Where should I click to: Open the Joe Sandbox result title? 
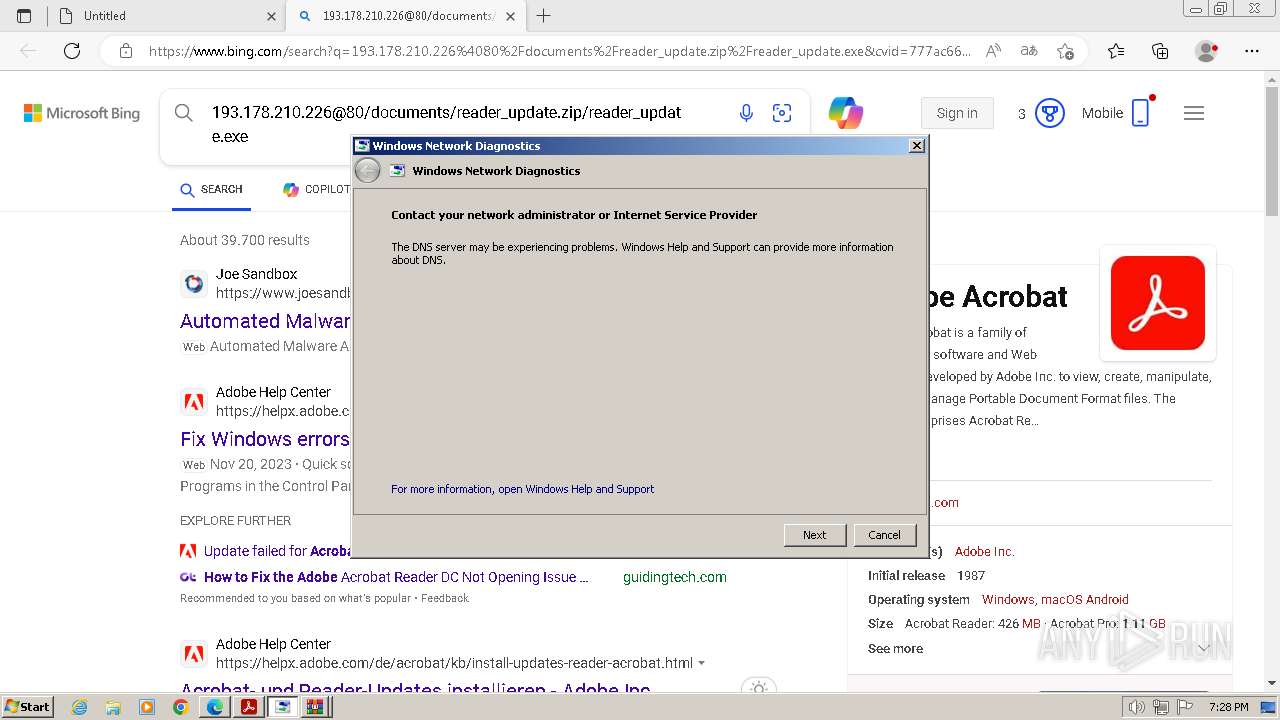(x=265, y=321)
